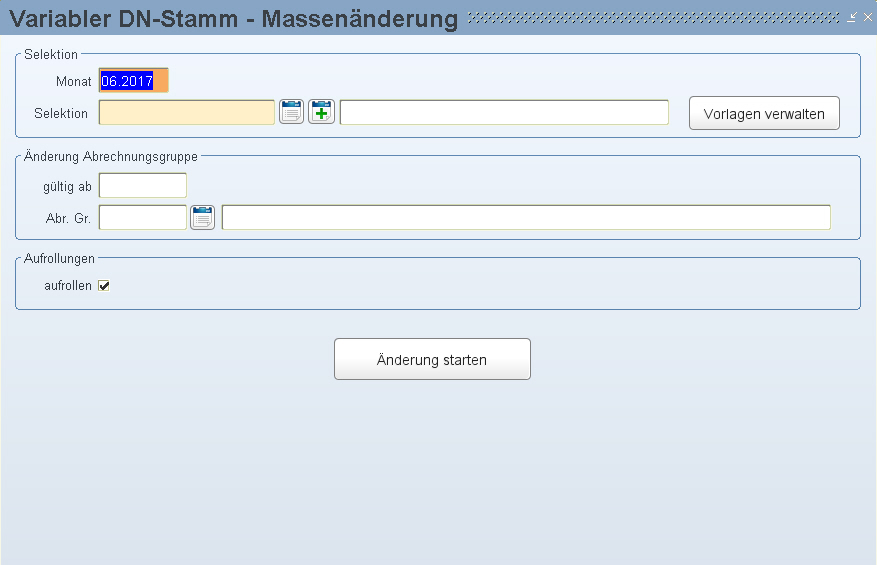Image resolution: width=877 pixels, height=565 pixels.
Task: Click the aufrollen label text
Action: pyautogui.click(x=68, y=286)
